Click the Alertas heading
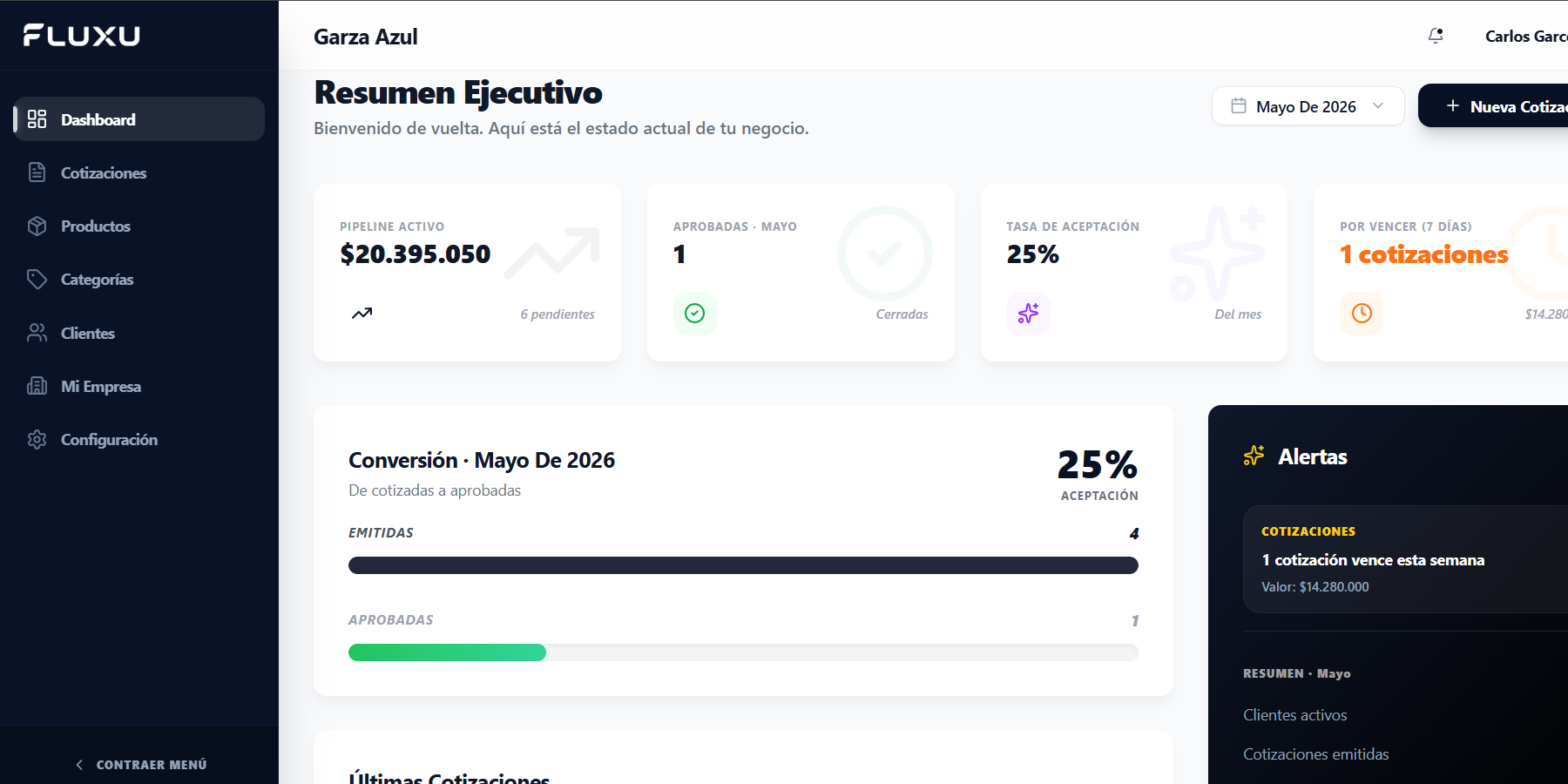 tap(1313, 456)
